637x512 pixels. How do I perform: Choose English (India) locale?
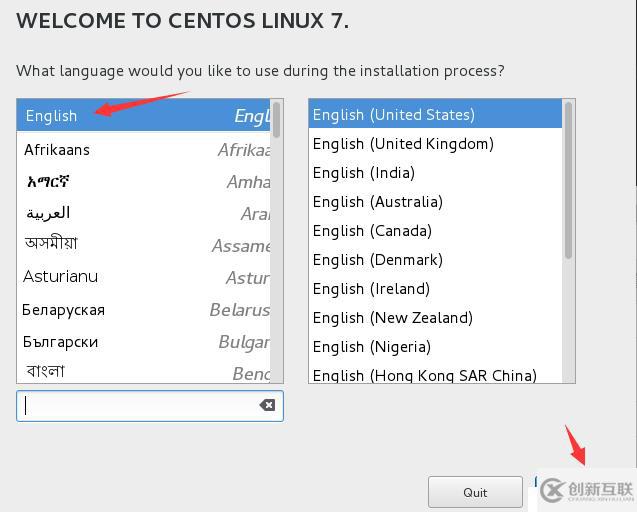coord(436,173)
